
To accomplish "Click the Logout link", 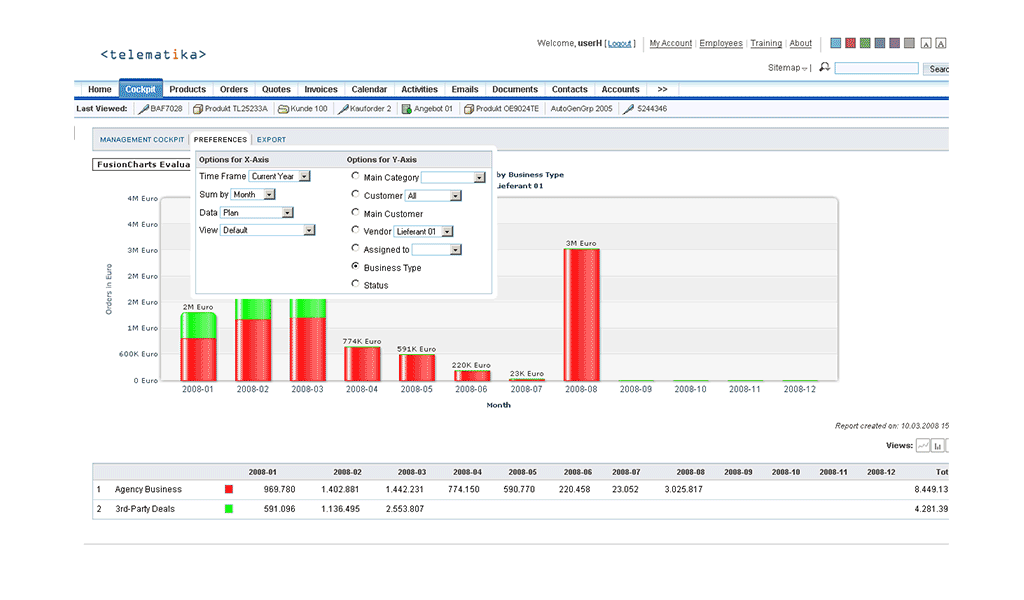I will tap(620, 44).
